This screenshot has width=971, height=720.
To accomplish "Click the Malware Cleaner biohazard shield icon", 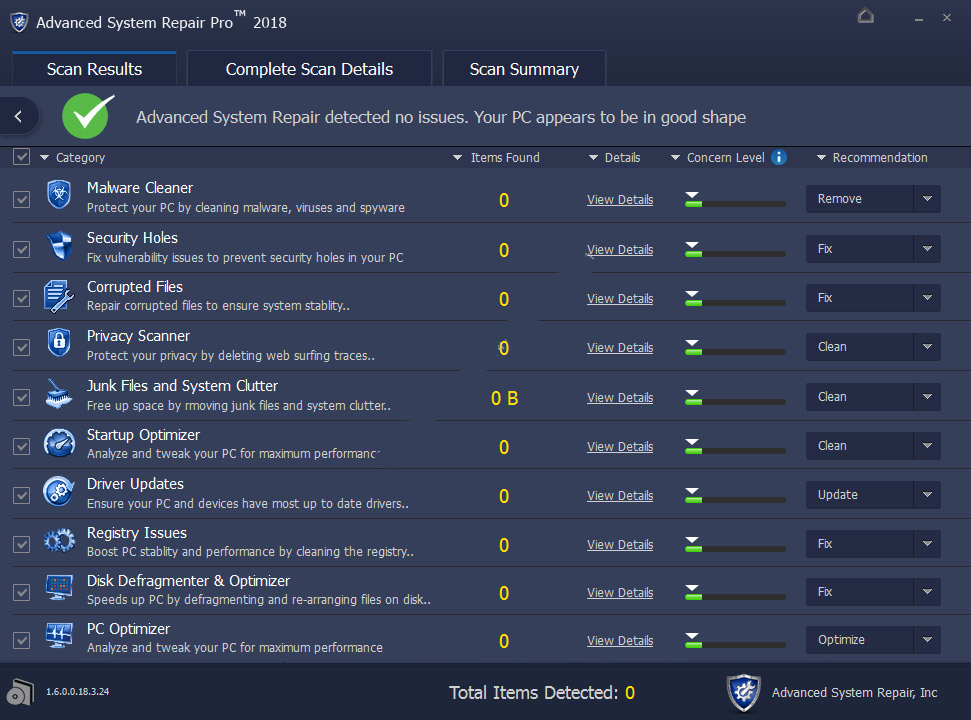I will 59,194.
